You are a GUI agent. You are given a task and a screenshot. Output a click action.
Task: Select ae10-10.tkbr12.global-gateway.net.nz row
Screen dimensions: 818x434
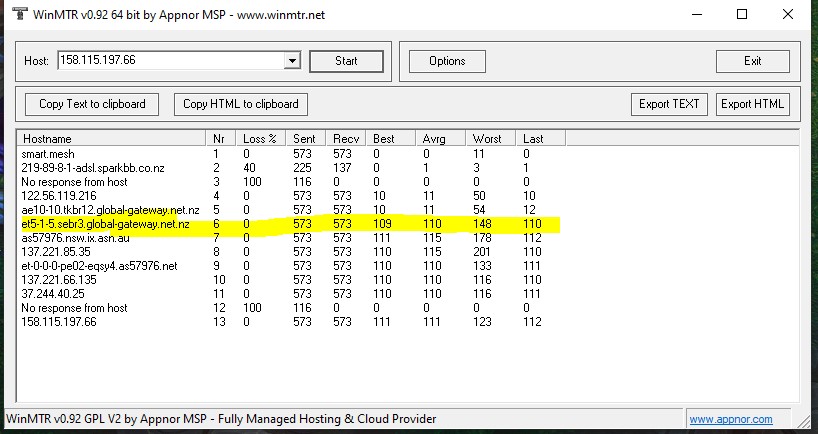[x=291, y=210]
